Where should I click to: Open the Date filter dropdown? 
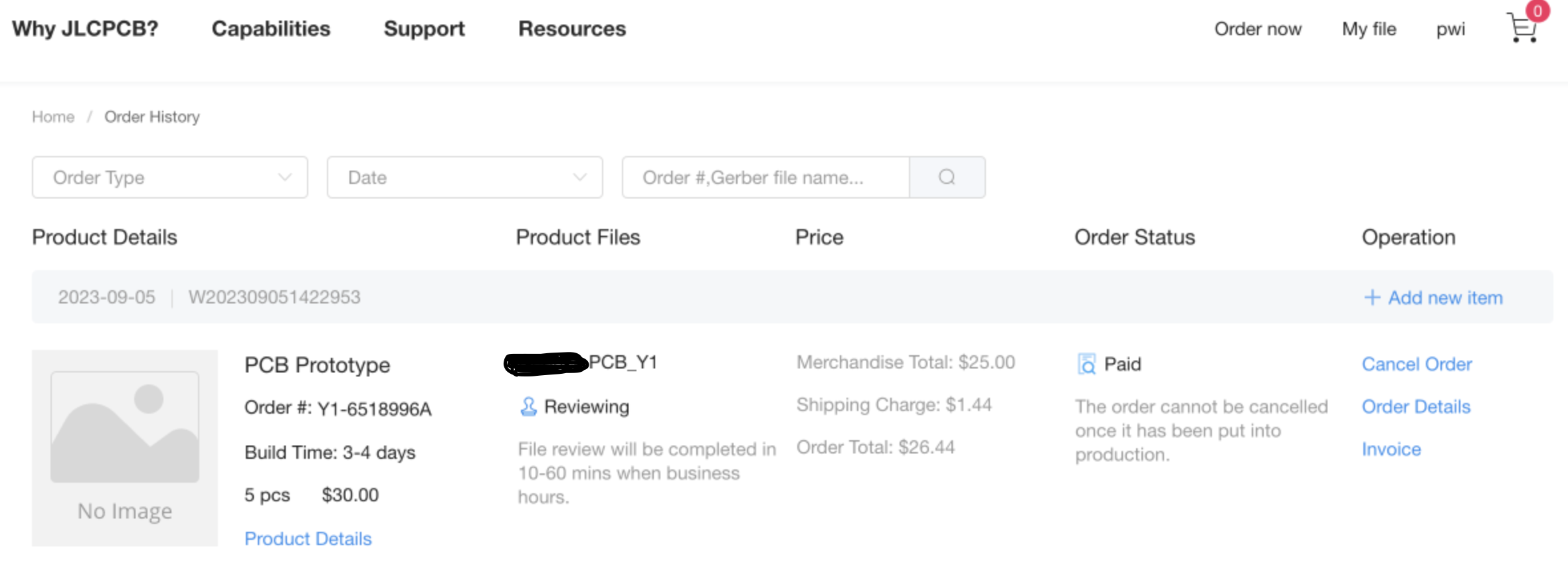coord(464,177)
